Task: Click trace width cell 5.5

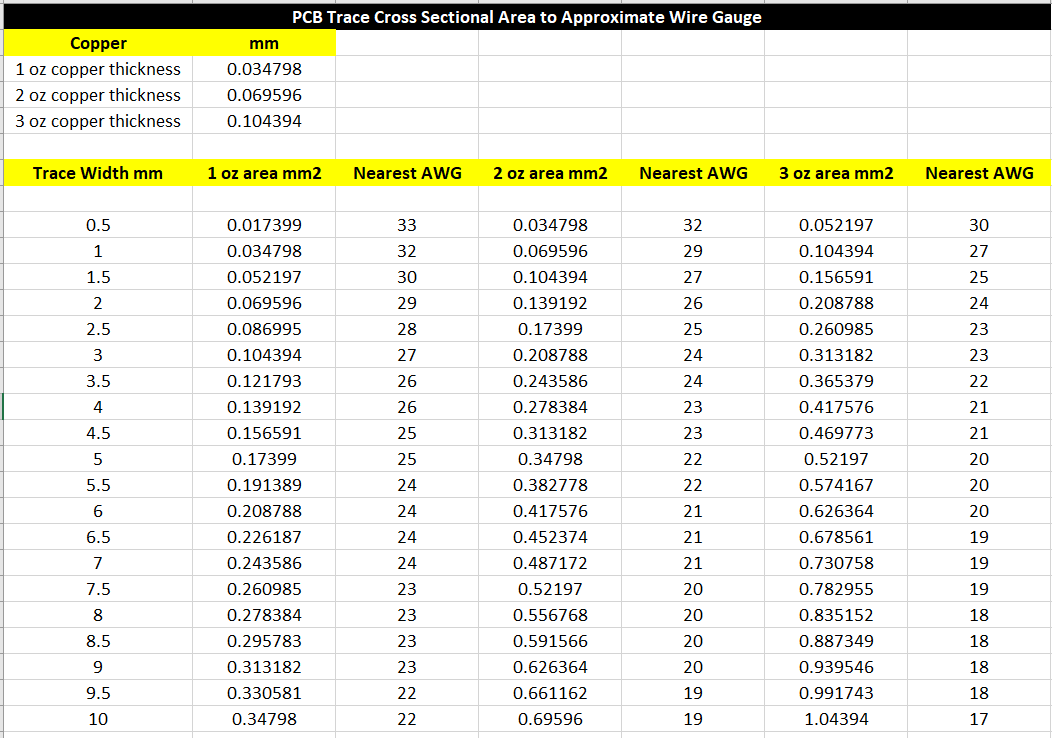Action: (98, 485)
